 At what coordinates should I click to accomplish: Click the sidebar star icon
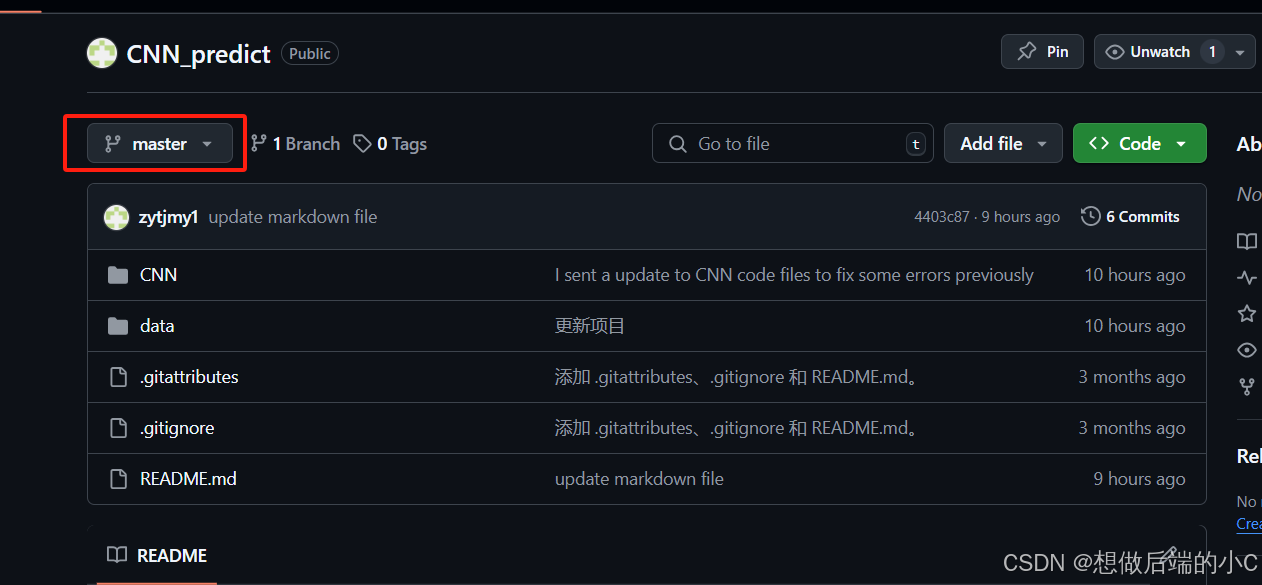coord(1247,314)
